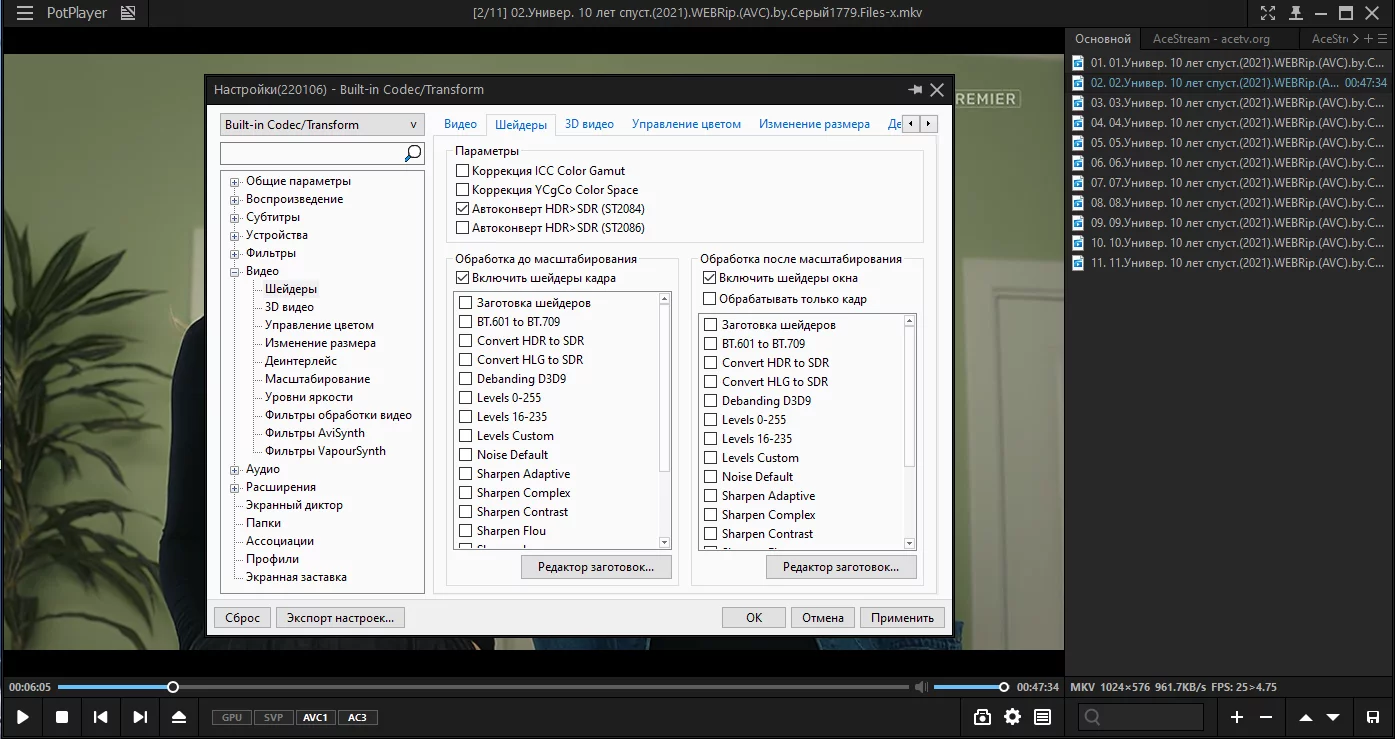Switch to Видео settings tab
The height and width of the screenshot is (739, 1395).
click(x=460, y=124)
